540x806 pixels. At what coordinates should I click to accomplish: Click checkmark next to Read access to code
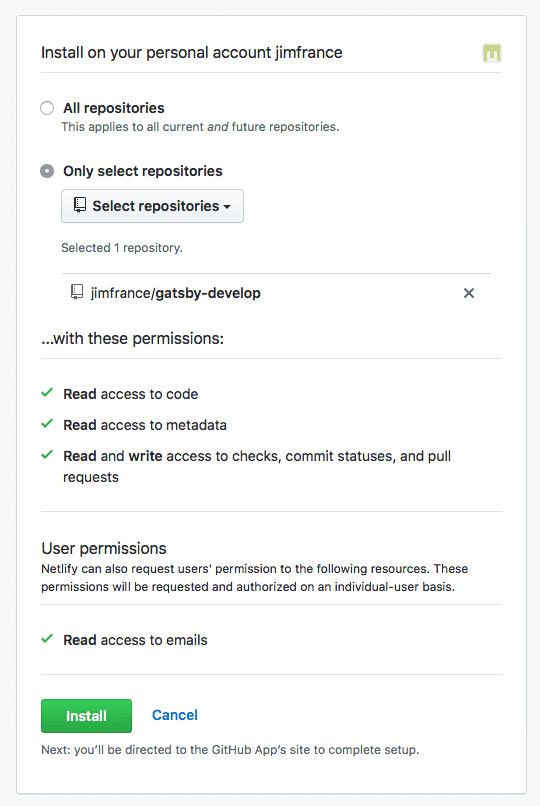pos(47,393)
